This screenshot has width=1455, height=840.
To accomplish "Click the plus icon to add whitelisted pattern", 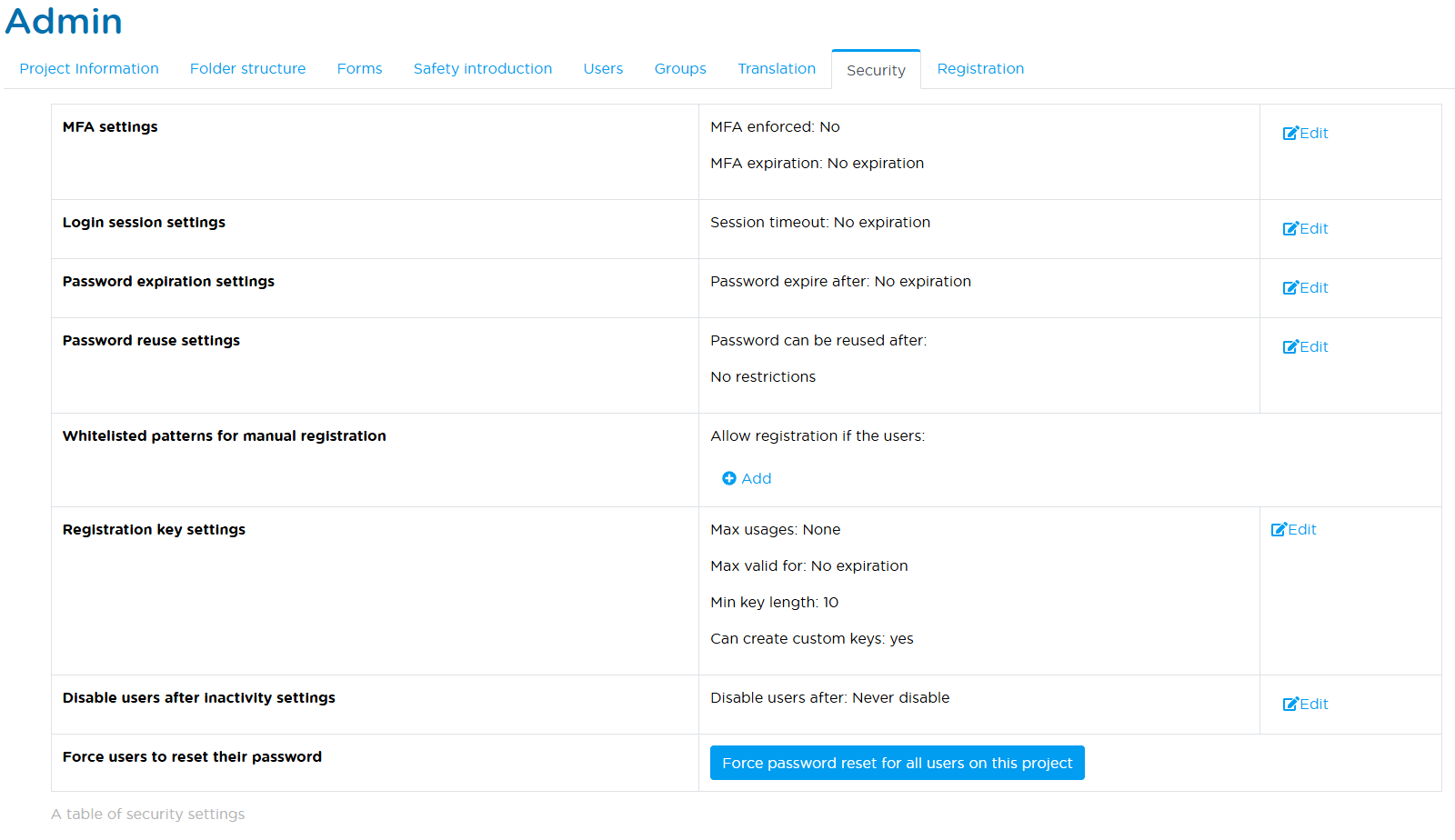I will (729, 479).
